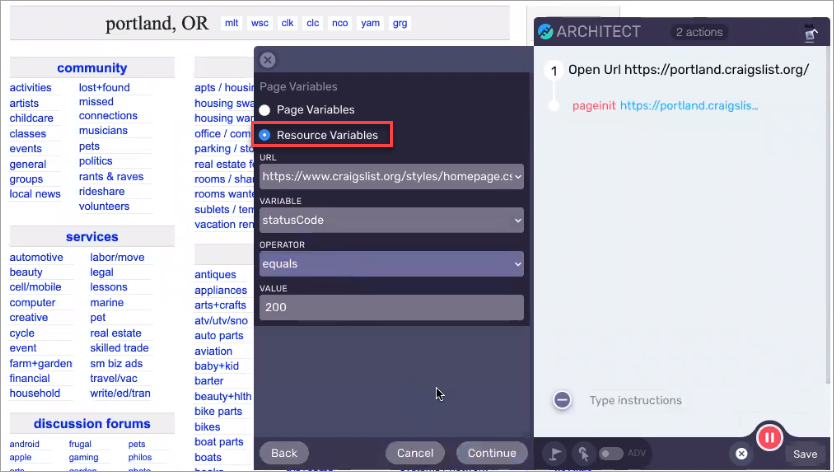Screen dimensions: 834x472
Task: Open the services section heading
Action: coord(92,236)
